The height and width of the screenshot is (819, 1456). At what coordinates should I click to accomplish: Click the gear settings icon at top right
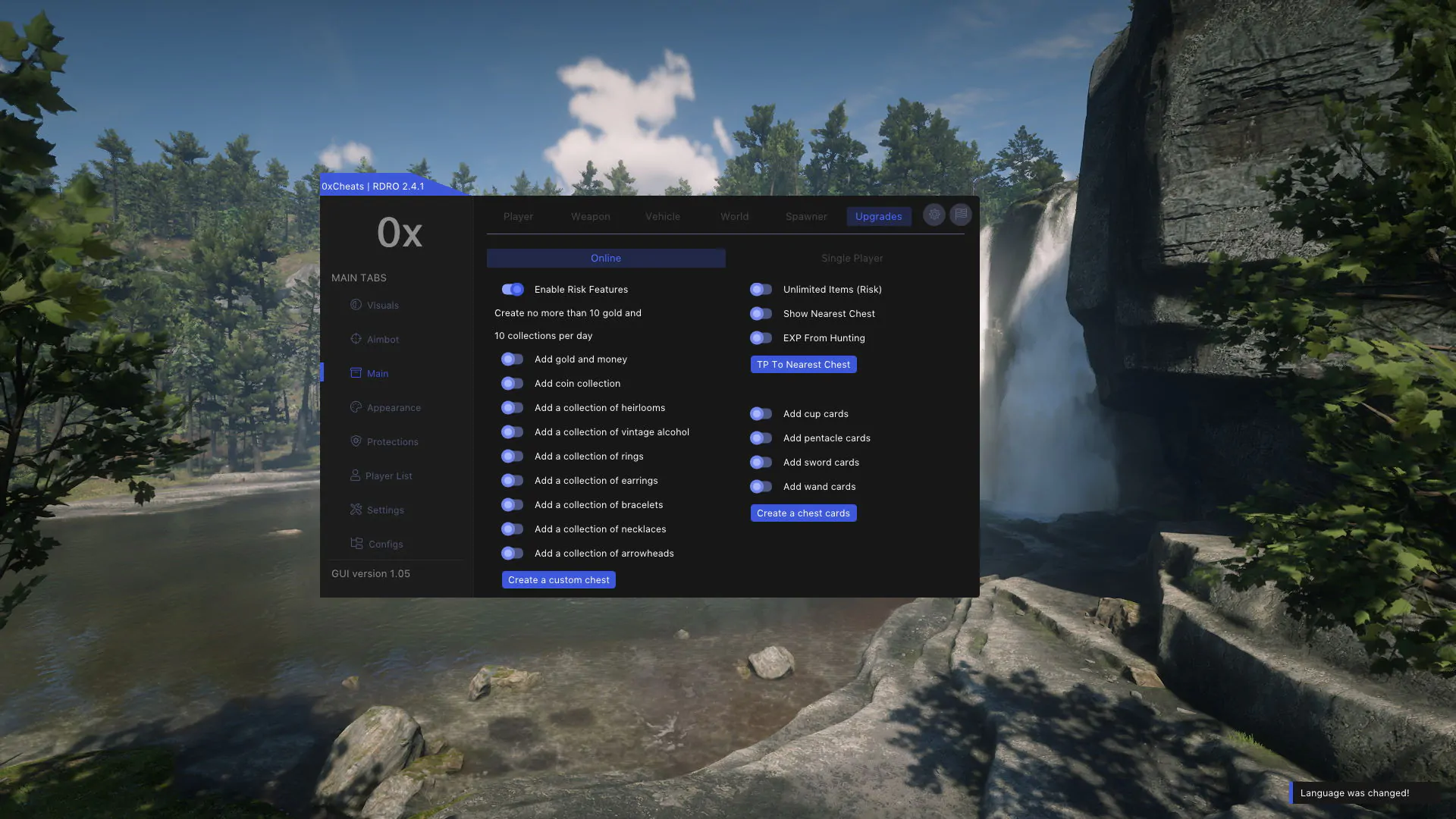click(x=934, y=215)
